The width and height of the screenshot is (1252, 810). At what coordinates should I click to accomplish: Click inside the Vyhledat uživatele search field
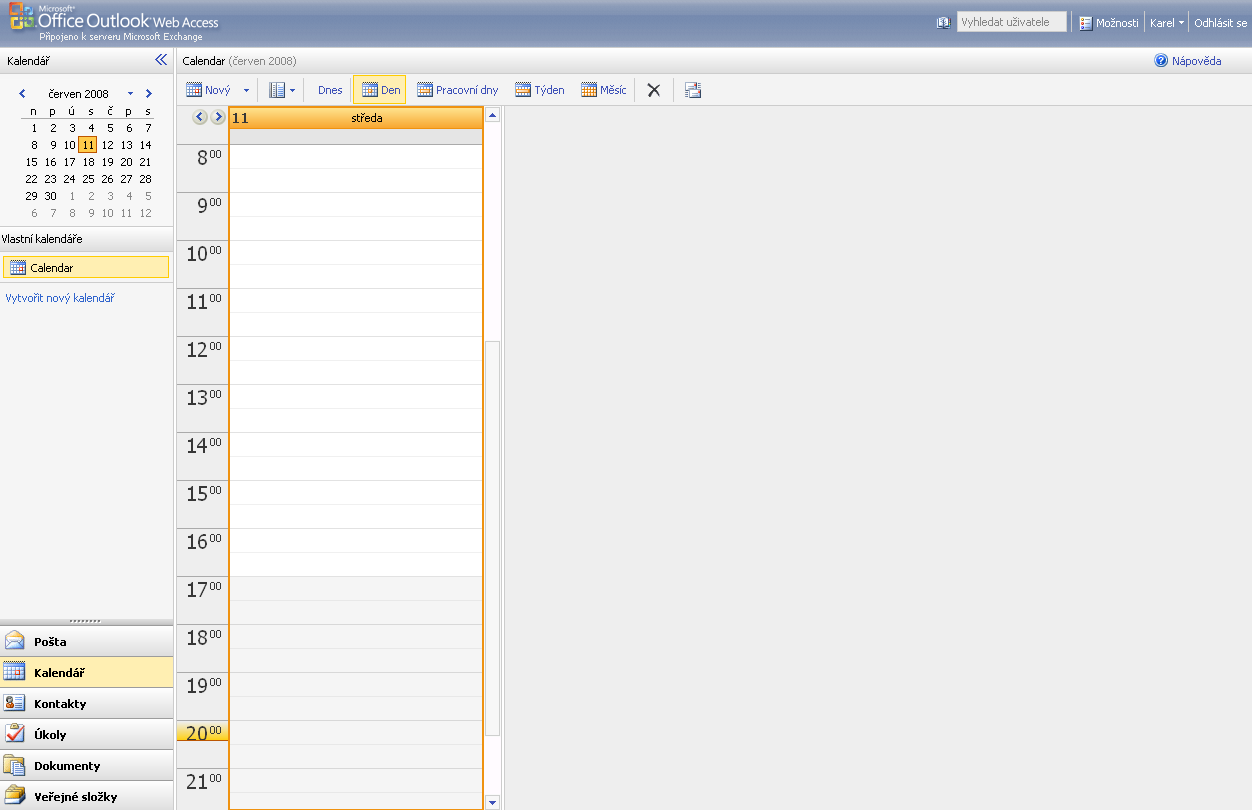(x=1011, y=21)
